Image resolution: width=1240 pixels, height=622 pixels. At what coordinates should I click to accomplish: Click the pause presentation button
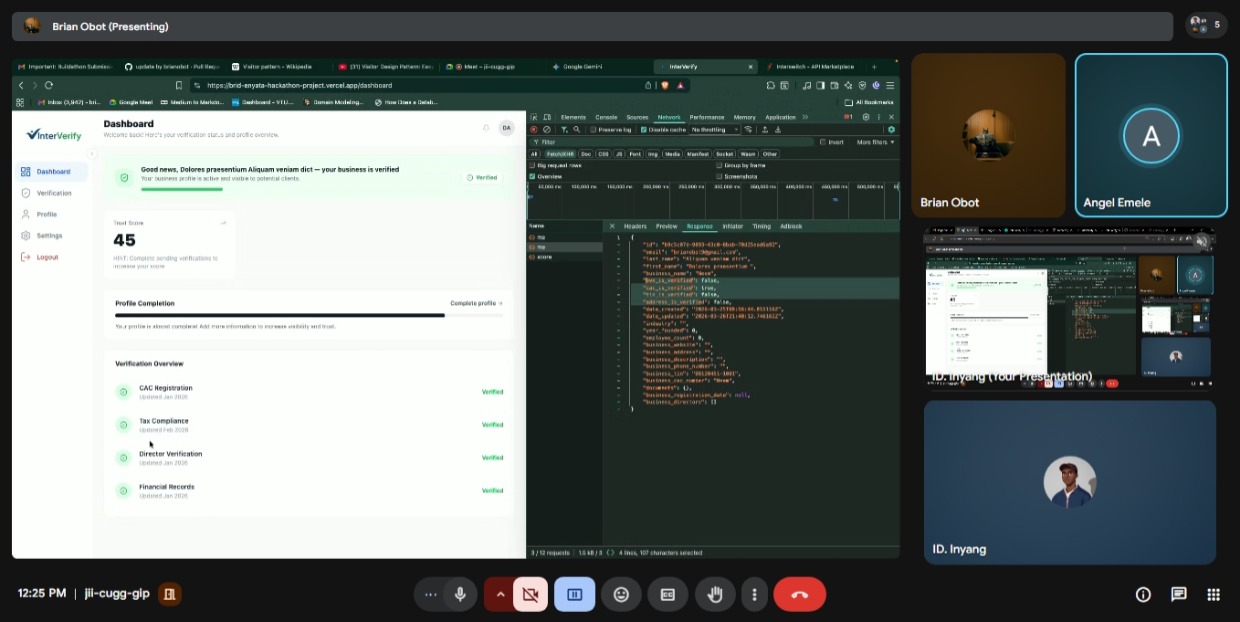tap(574, 594)
